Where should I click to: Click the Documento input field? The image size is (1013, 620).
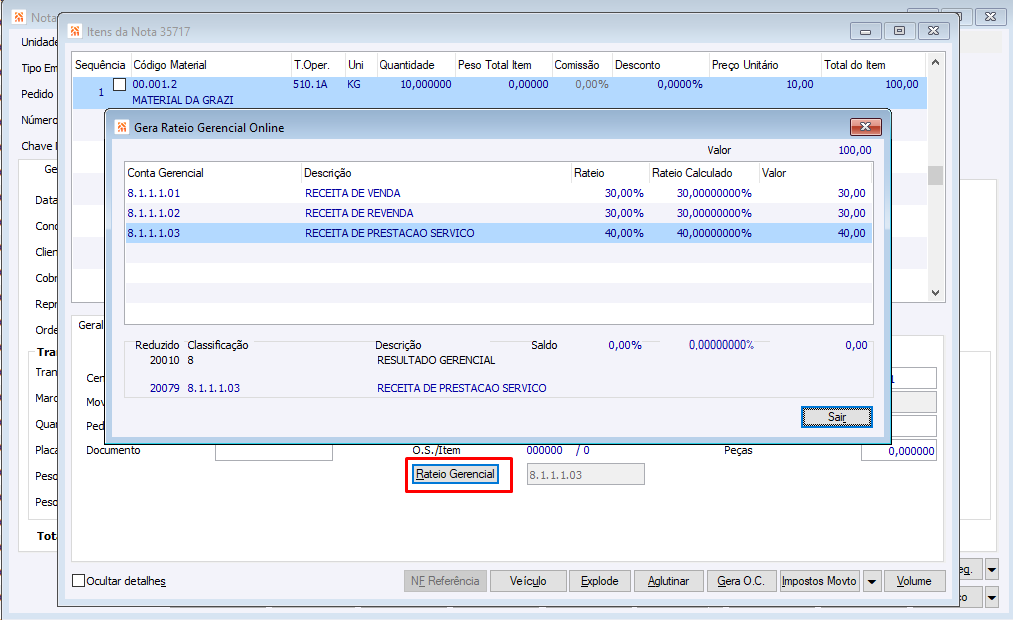click(x=274, y=452)
